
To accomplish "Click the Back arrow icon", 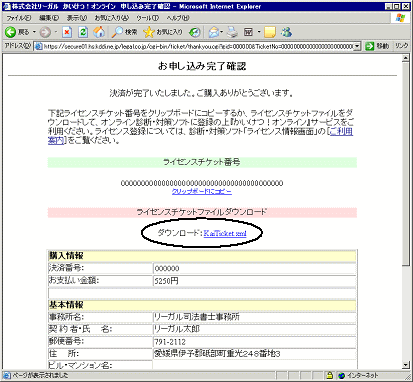I will 10,32.
